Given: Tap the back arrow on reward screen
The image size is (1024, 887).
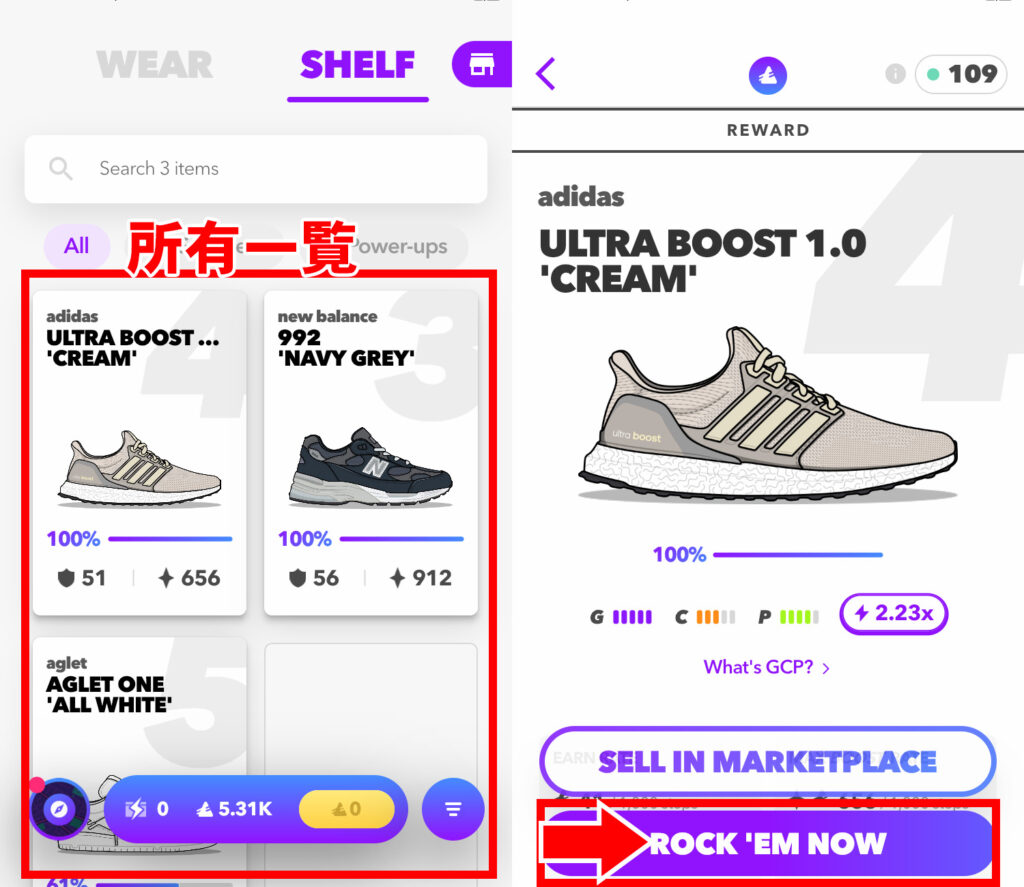Looking at the screenshot, I should (x=546, y=73).
